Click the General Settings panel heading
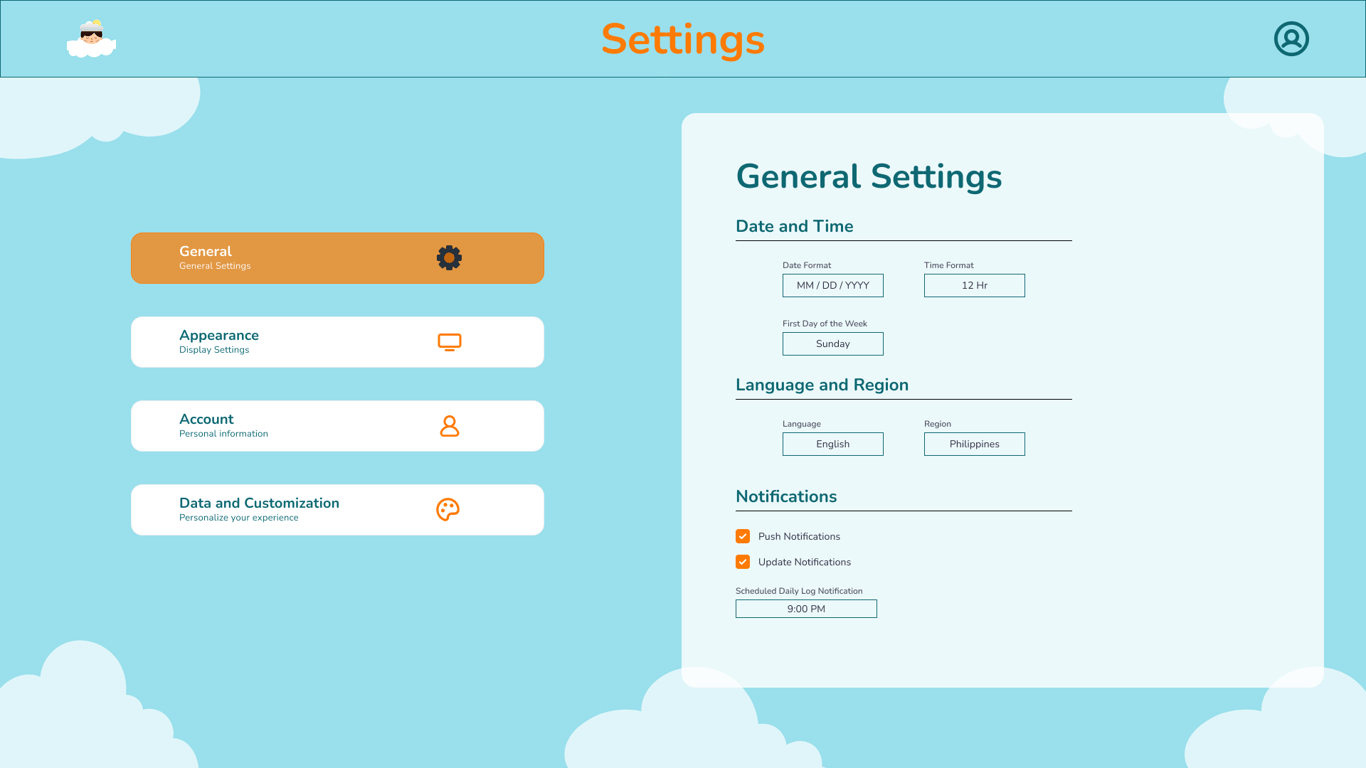This screenshot has height=768, width=1366. (869, 177)
